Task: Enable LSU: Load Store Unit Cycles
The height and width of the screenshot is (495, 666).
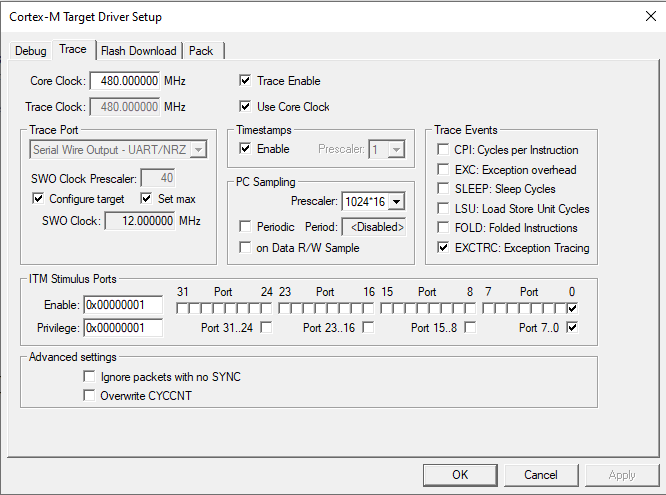Action: 443,208
